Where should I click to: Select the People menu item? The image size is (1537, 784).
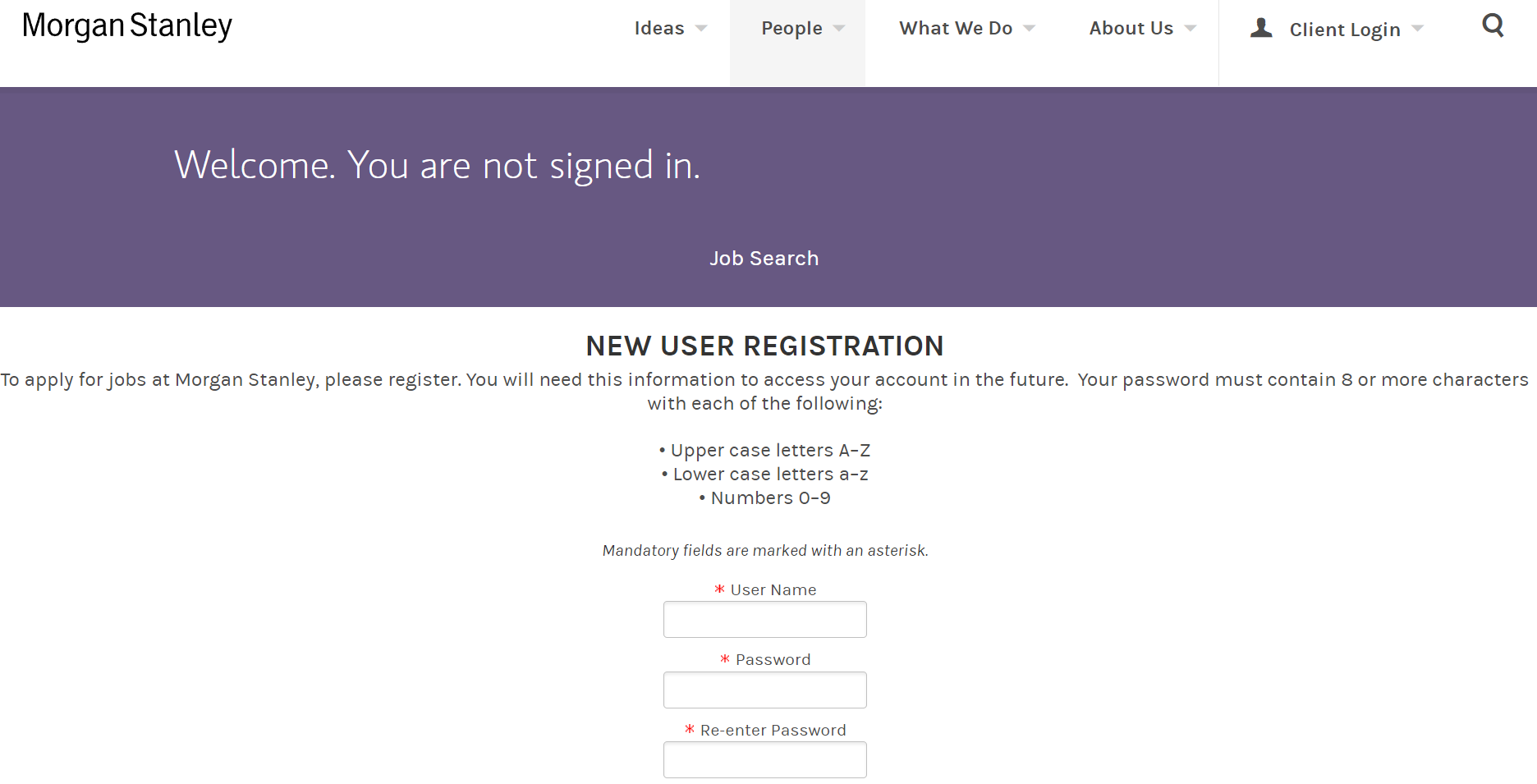(791, 29)
